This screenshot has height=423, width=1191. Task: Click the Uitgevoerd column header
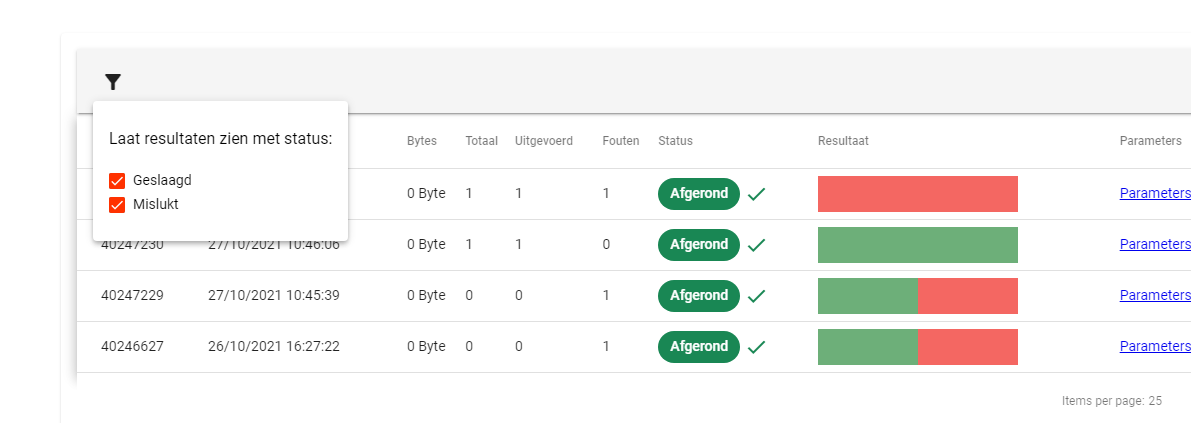click(x=543, y=141)
